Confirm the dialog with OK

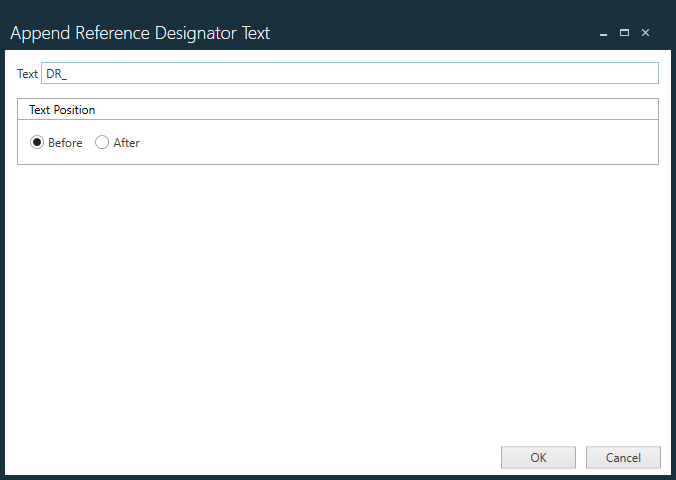click(538, 457)
